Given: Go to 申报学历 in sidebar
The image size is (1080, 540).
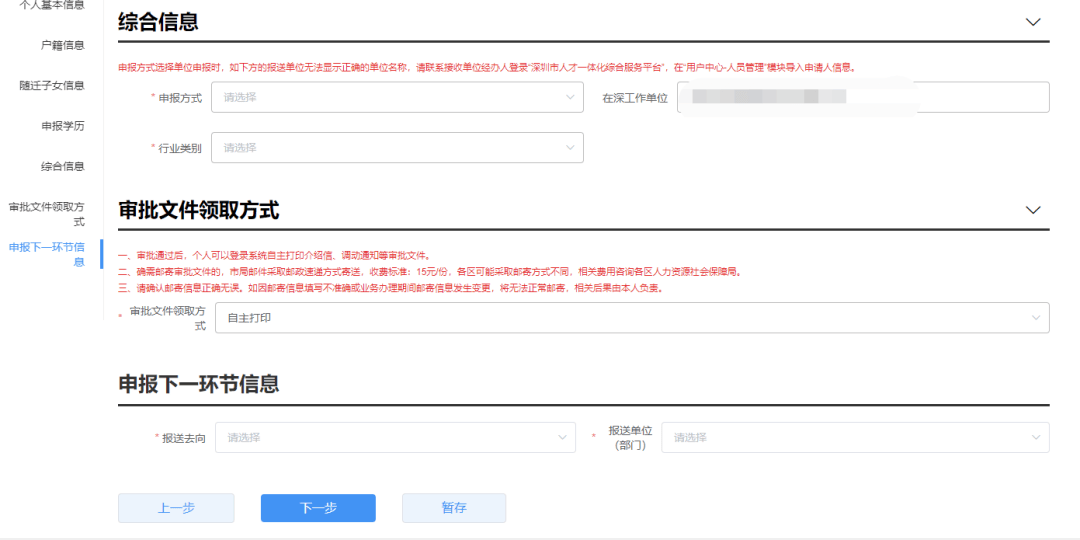Looking at the screenshot, I should (x=63, y=126).
